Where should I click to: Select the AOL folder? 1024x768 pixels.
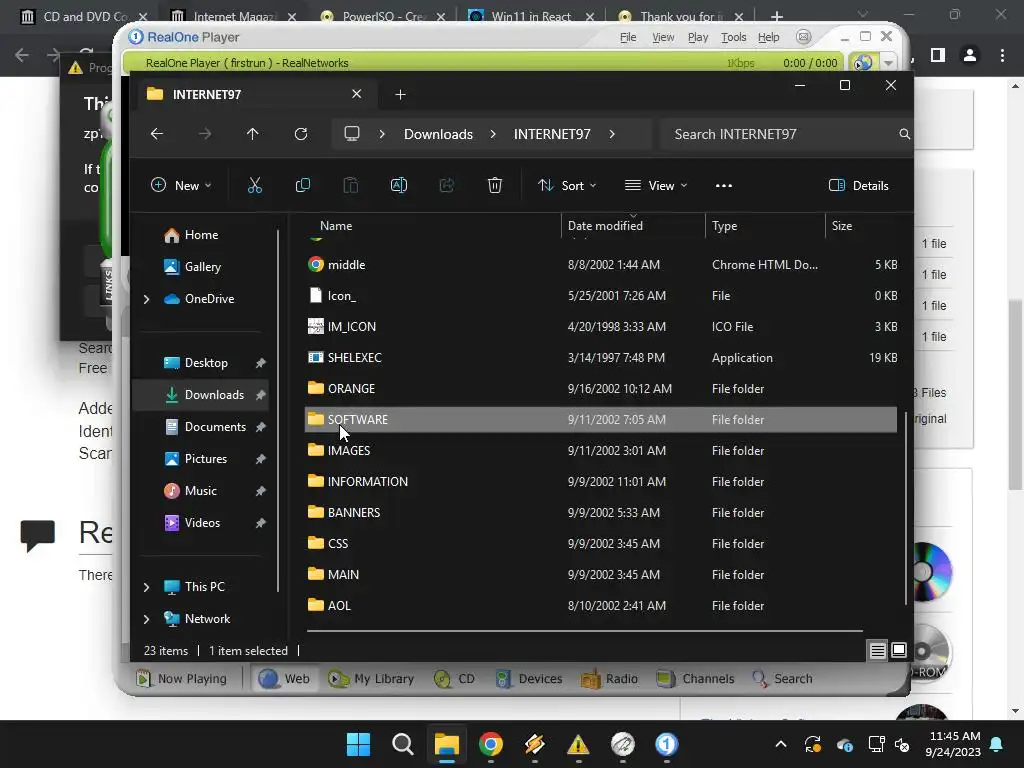pos(601,605)
